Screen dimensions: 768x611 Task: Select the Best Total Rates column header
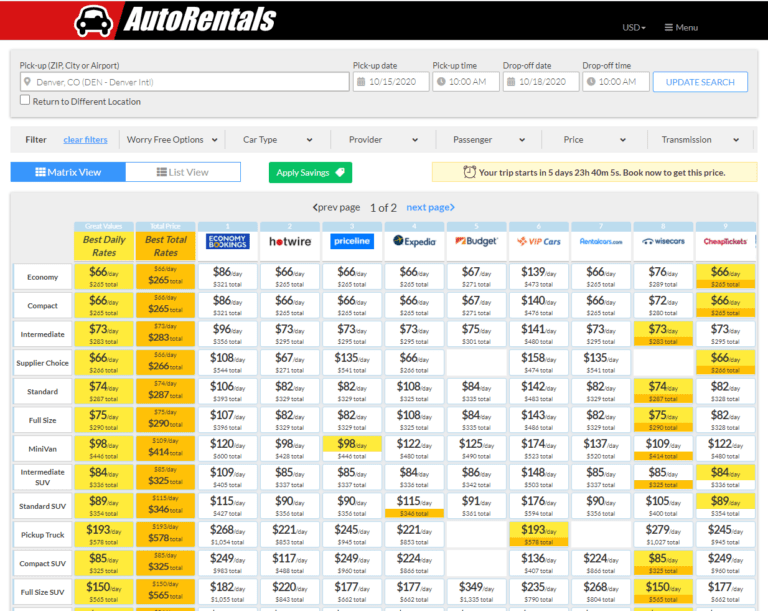click(166, 246)
